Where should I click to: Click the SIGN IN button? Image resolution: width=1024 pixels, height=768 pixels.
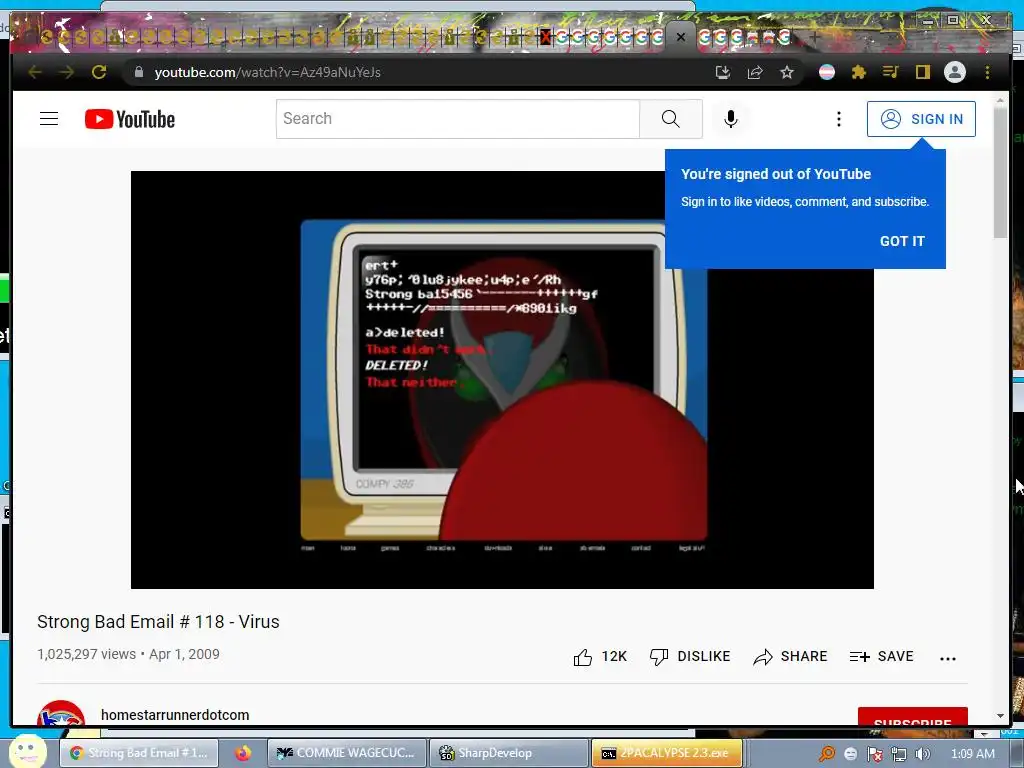pyautogui.click(x=921, y=119)
